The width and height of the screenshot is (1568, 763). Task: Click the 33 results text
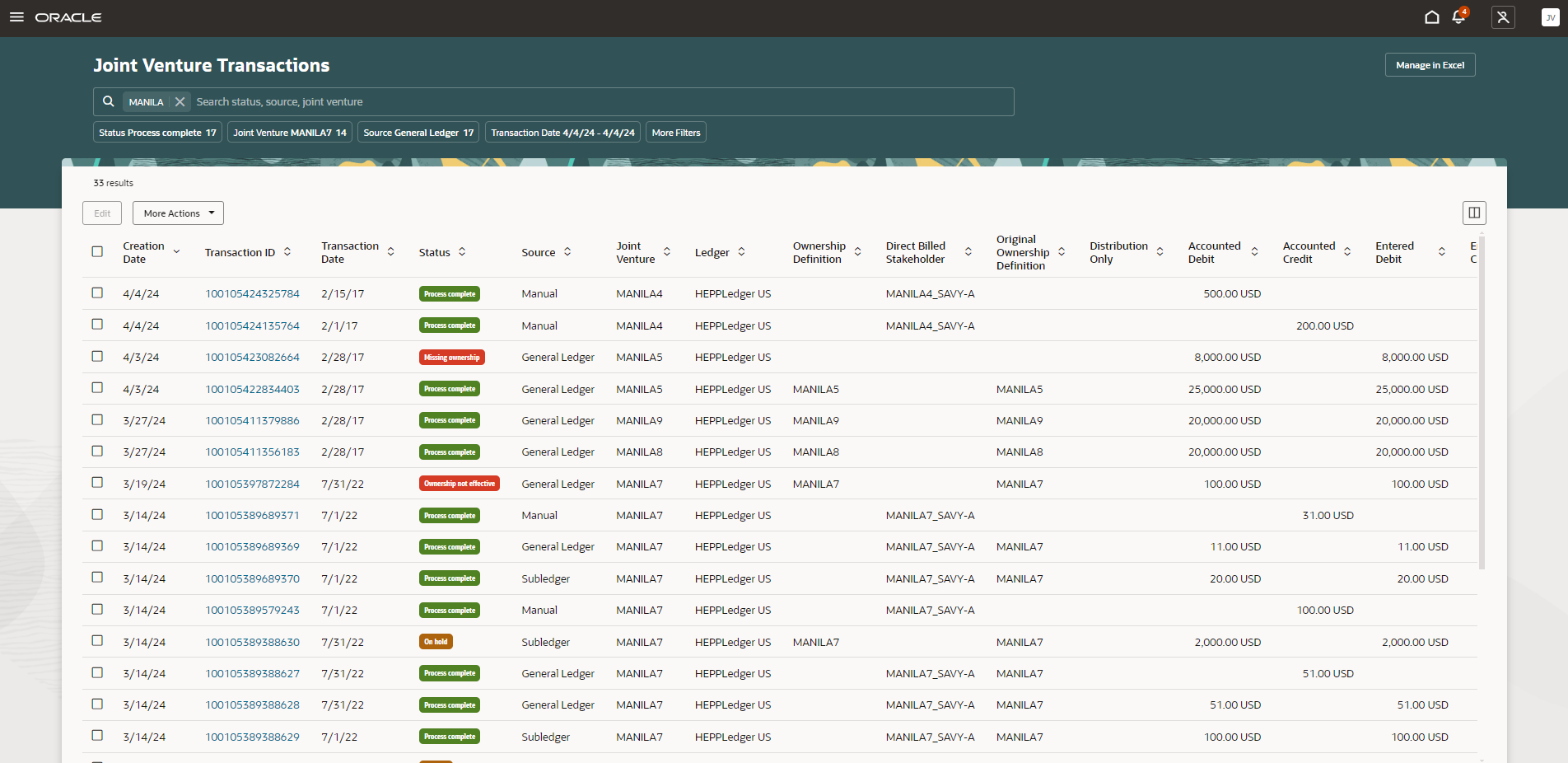[113, 183]
